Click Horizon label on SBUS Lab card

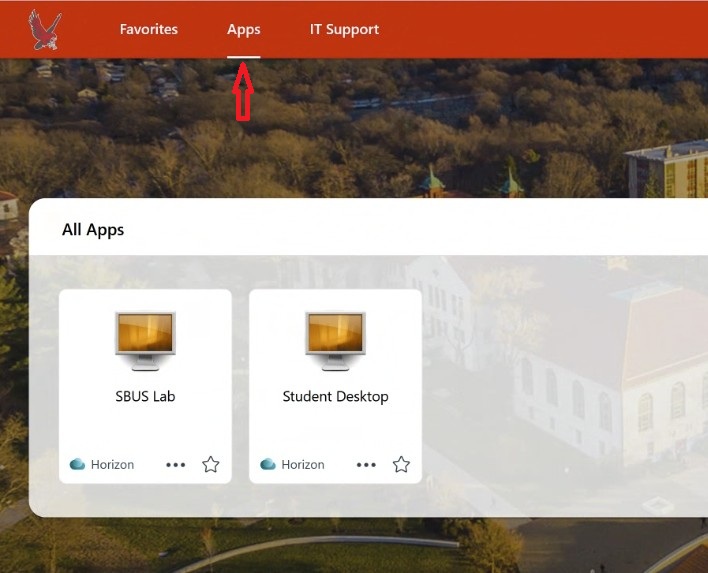[112, 465]
